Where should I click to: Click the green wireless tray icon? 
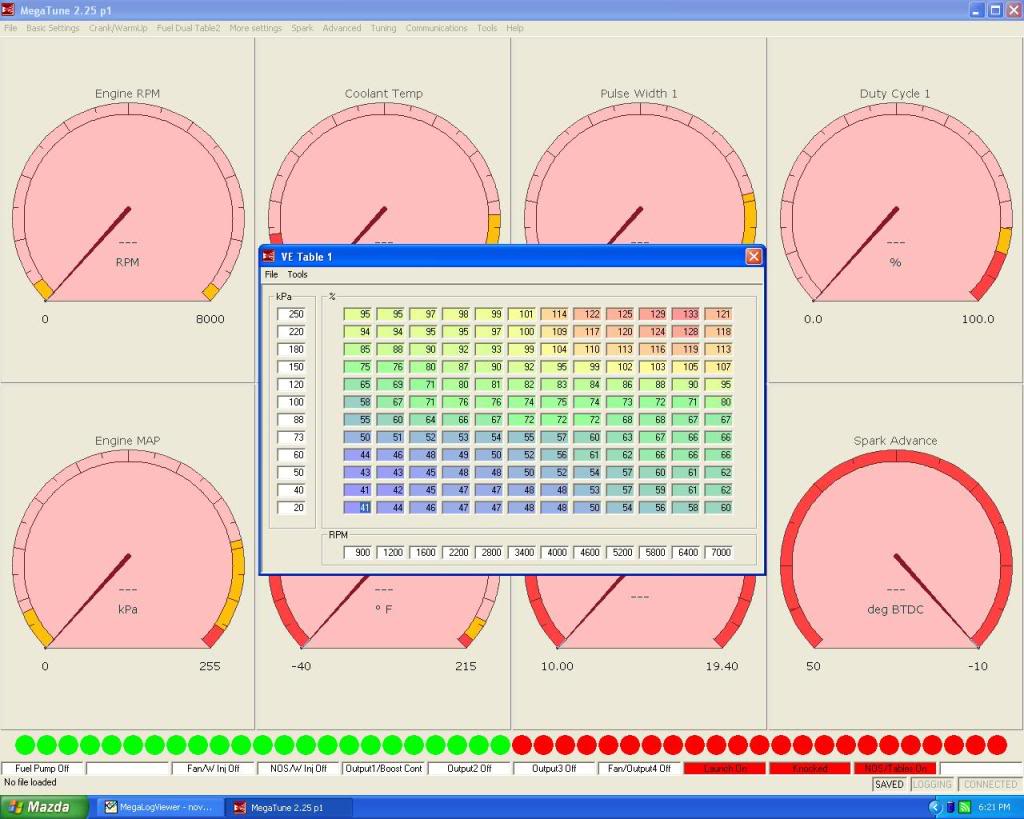tap(965, 807)
